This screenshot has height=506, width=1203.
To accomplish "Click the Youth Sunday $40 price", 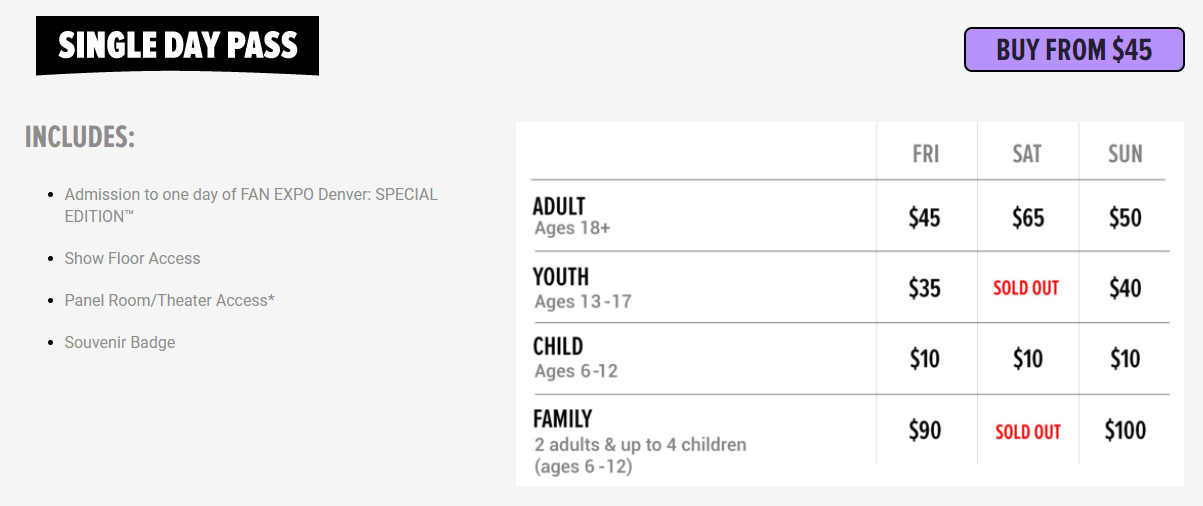I will click(1125, 288).
